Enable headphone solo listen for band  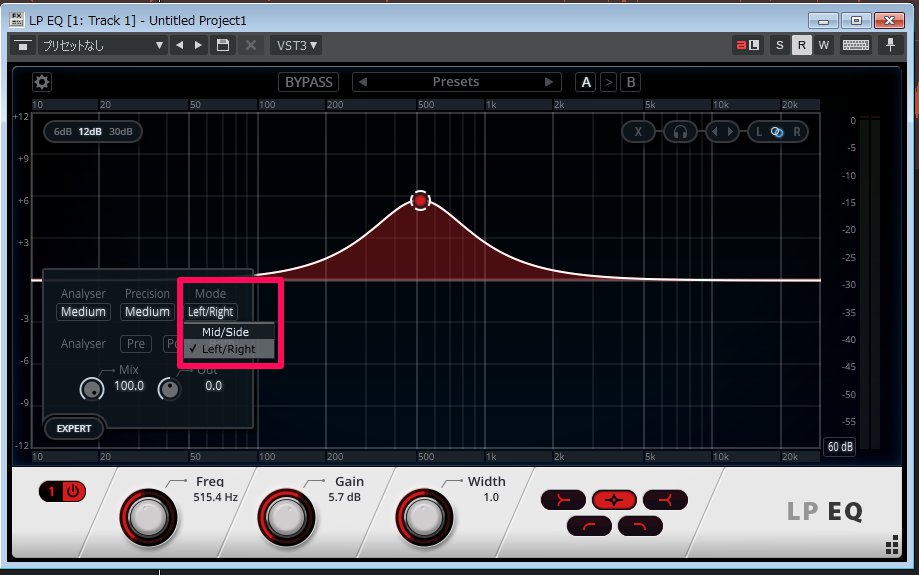(680, 132)
